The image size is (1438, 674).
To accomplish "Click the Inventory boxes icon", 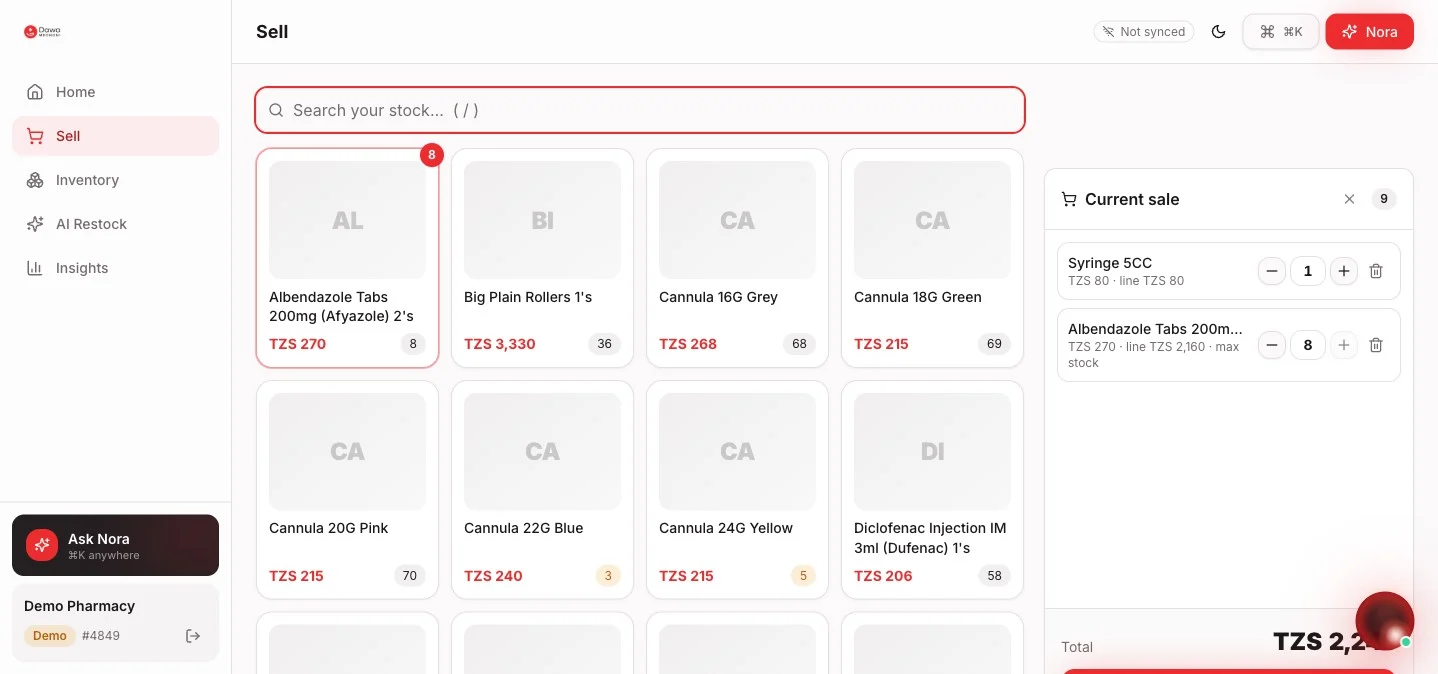I will [x=35, y=180].
